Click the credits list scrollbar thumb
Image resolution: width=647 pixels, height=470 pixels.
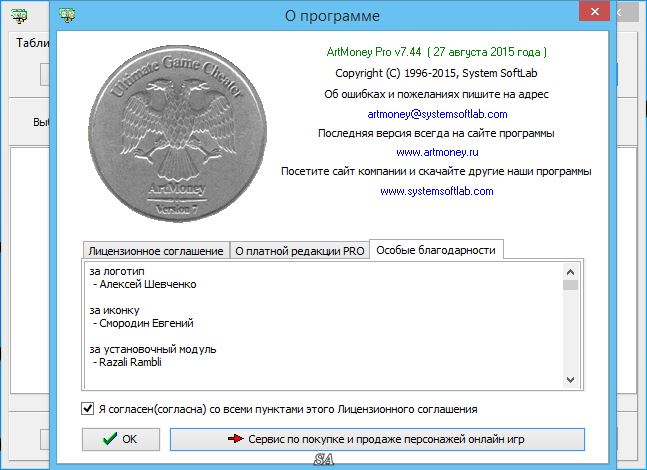click(570, 285)
